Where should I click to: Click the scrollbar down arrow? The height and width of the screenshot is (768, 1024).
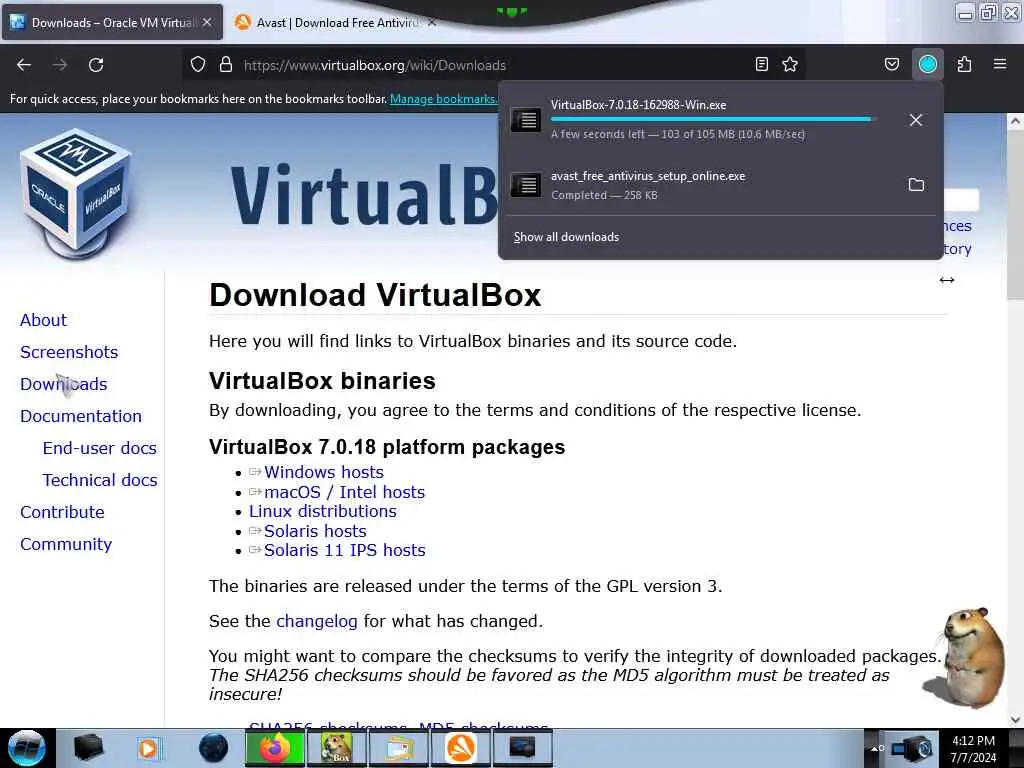(1015, 720)
